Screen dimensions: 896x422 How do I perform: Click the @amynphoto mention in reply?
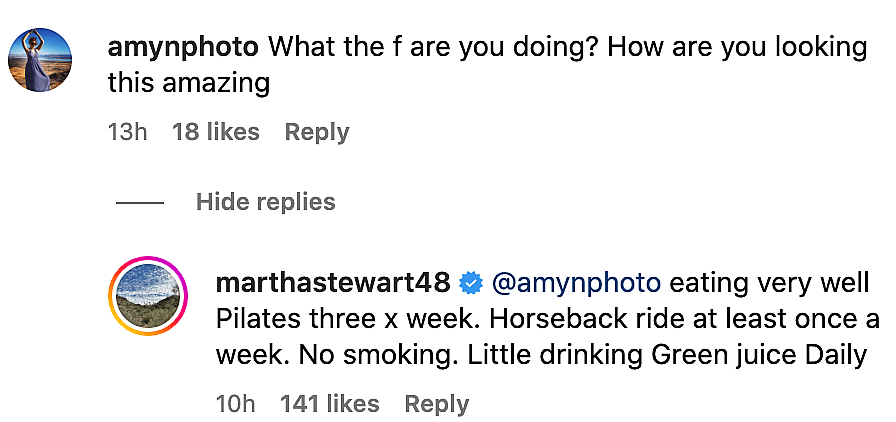point(574,283)
